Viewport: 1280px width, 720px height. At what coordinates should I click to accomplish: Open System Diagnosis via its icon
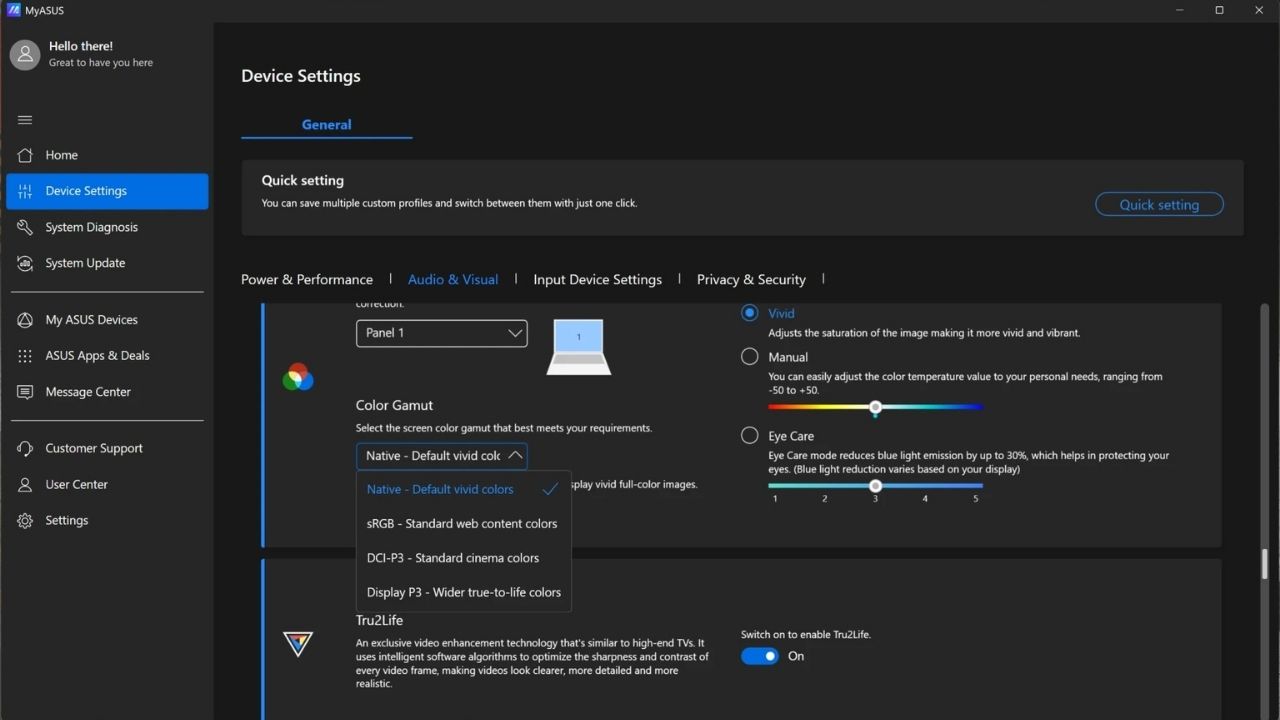(x=26, y=227)
